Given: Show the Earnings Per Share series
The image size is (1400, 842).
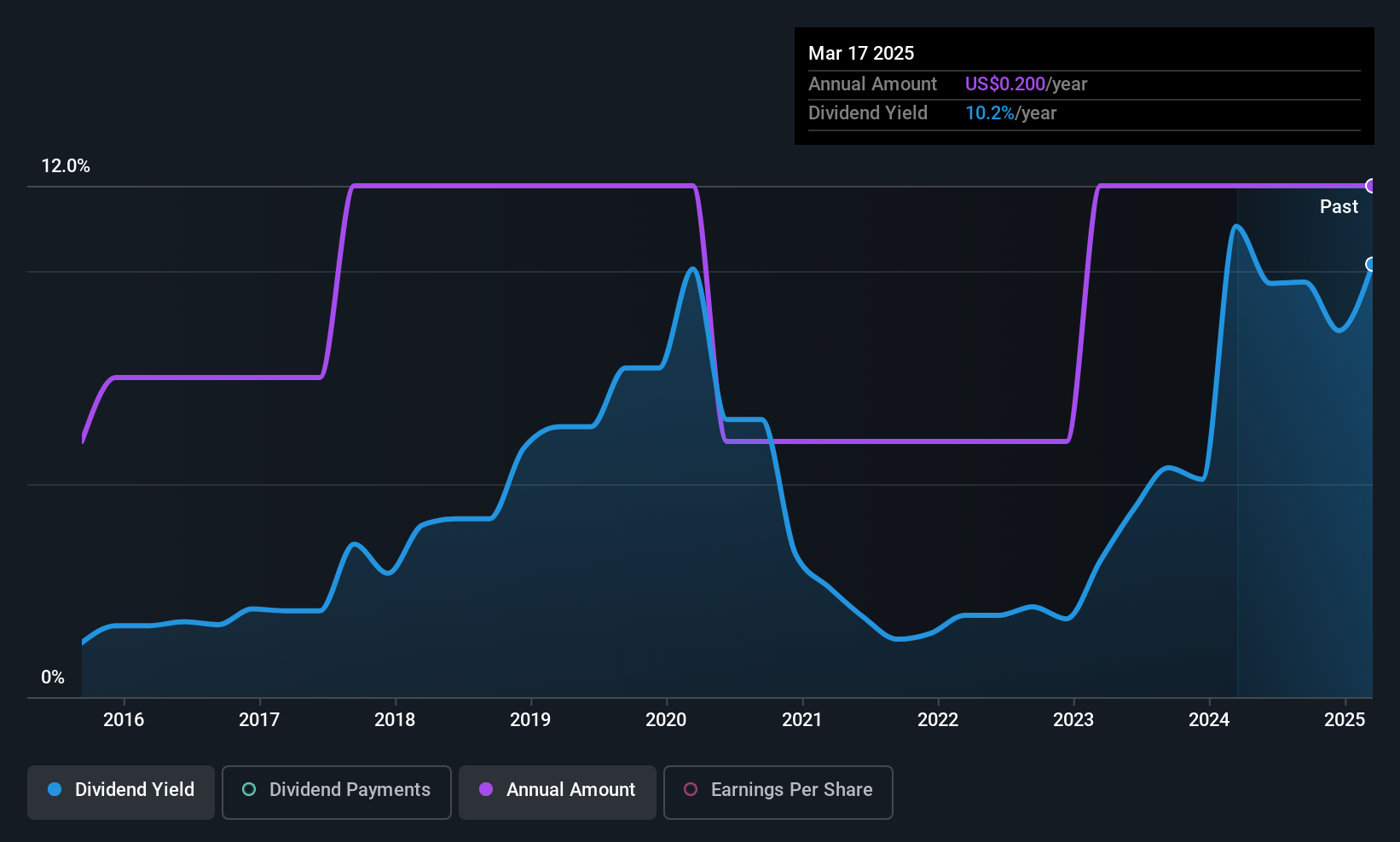Looking at the screenshot, I should coord(778,793).
